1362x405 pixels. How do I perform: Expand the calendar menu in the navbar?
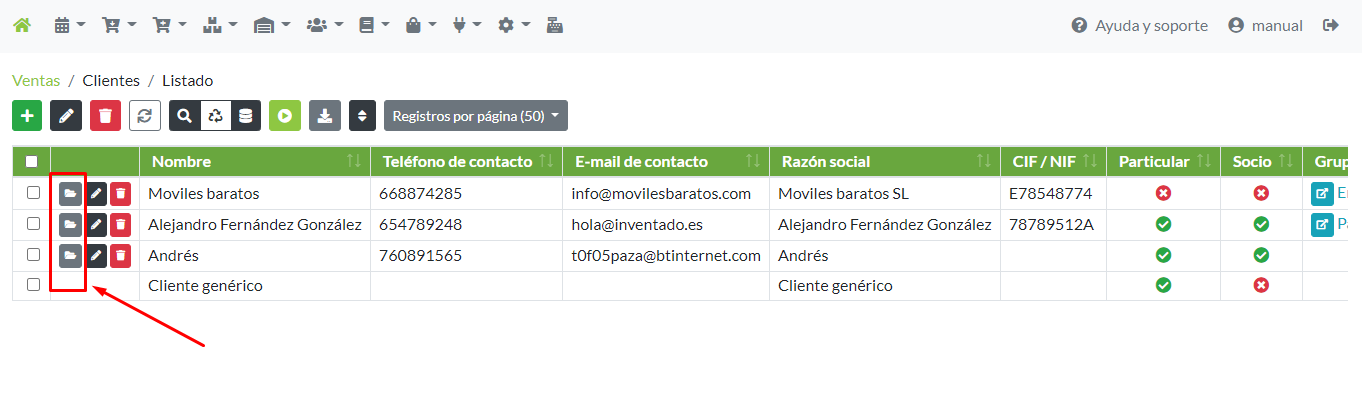click(x=69, y=26)
